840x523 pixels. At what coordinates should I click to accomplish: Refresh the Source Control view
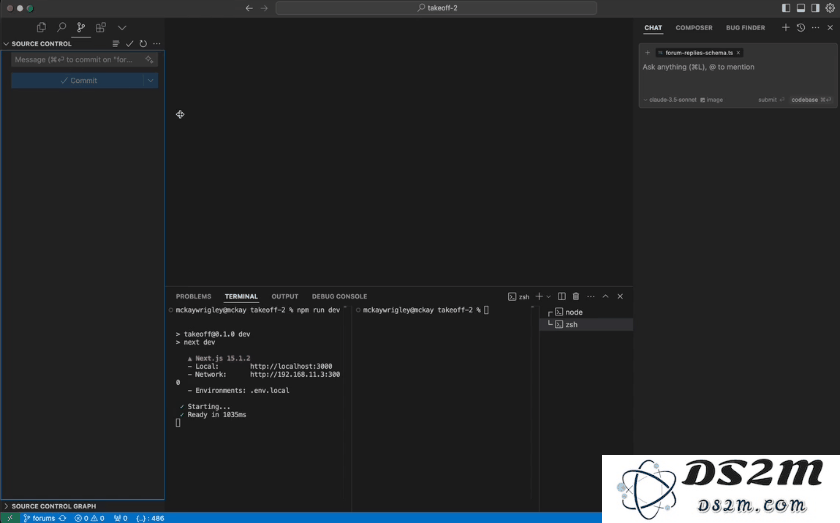point(143,44)
